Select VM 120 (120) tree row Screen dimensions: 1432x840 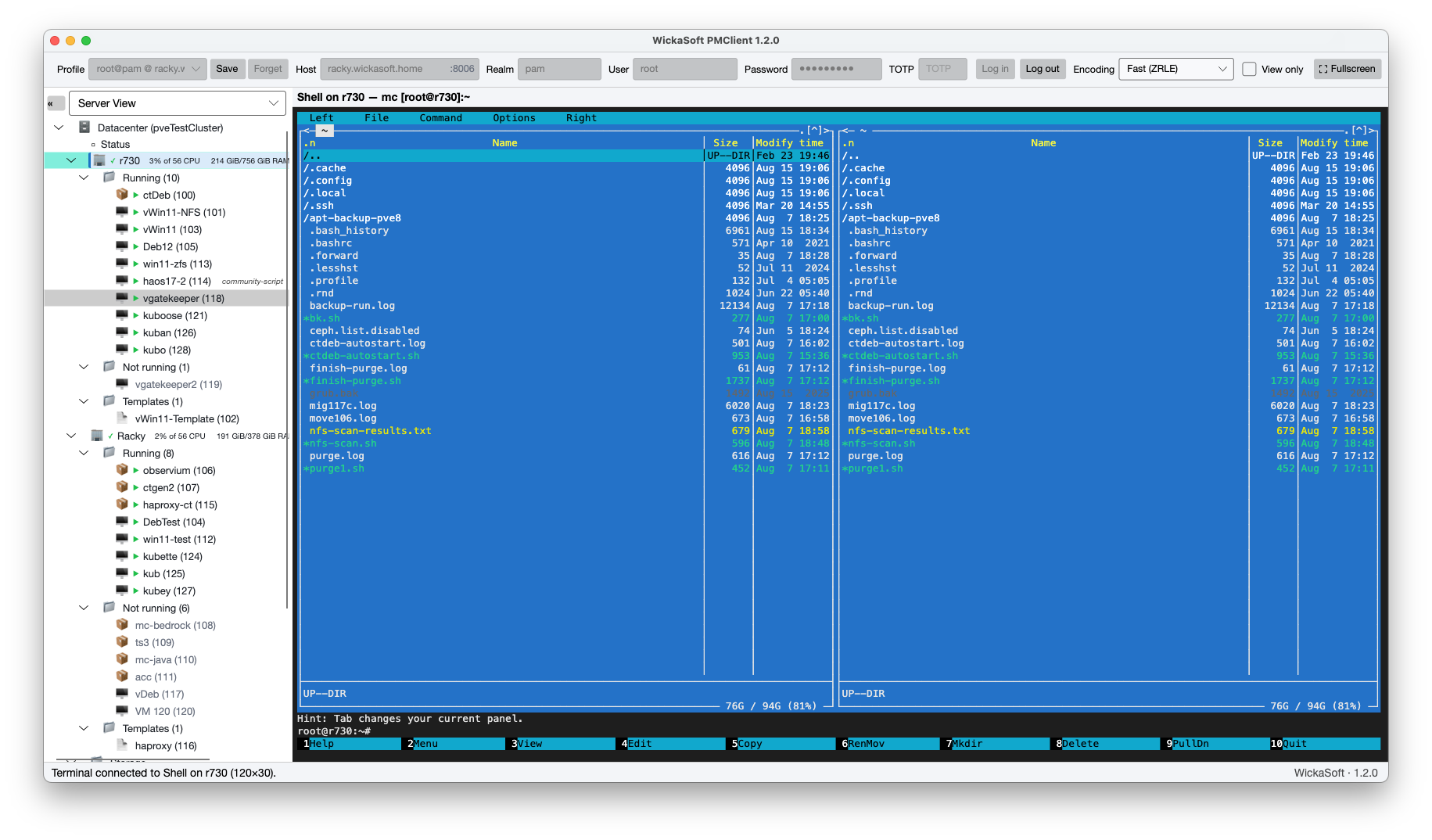tap(167, 711)
